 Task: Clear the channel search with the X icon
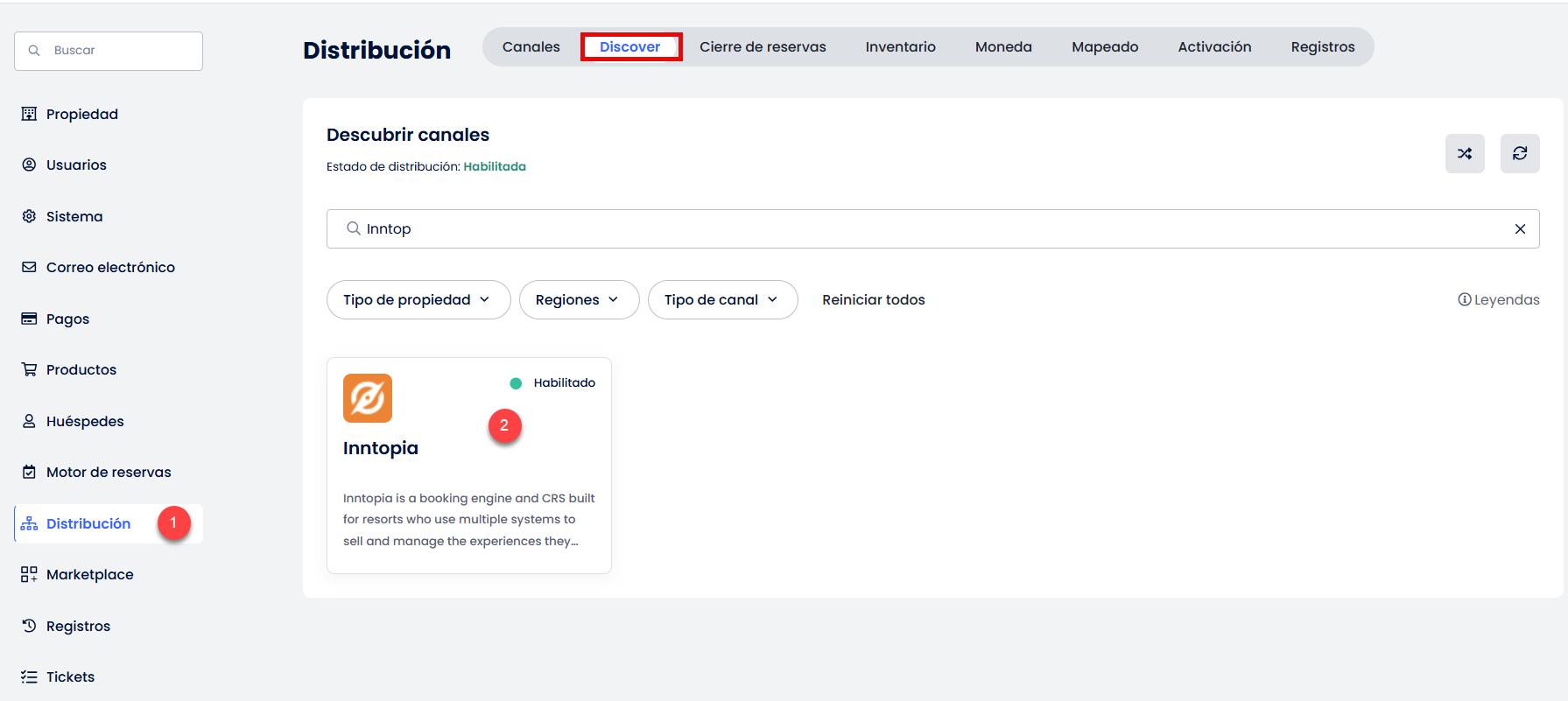coord(1520,229)
